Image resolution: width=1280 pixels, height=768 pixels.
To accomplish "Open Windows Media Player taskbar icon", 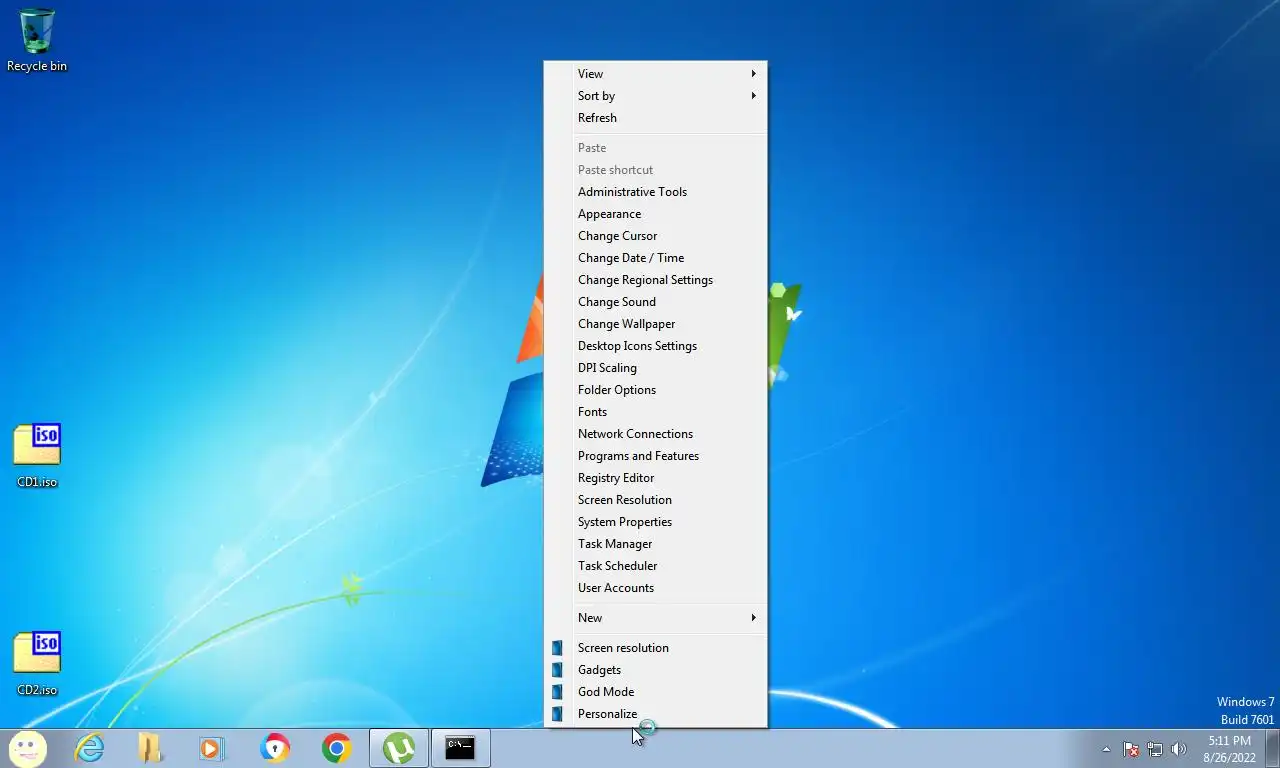I will (x=212, y=748).
